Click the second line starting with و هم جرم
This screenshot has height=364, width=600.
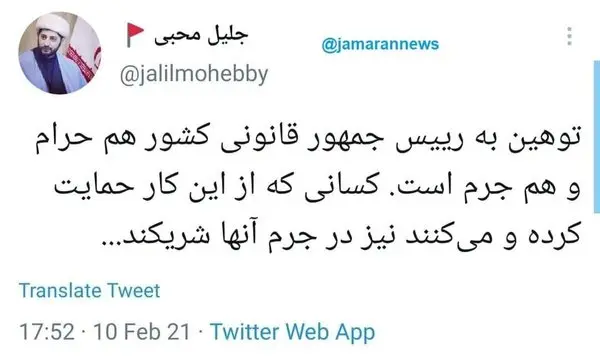point(317,188)
